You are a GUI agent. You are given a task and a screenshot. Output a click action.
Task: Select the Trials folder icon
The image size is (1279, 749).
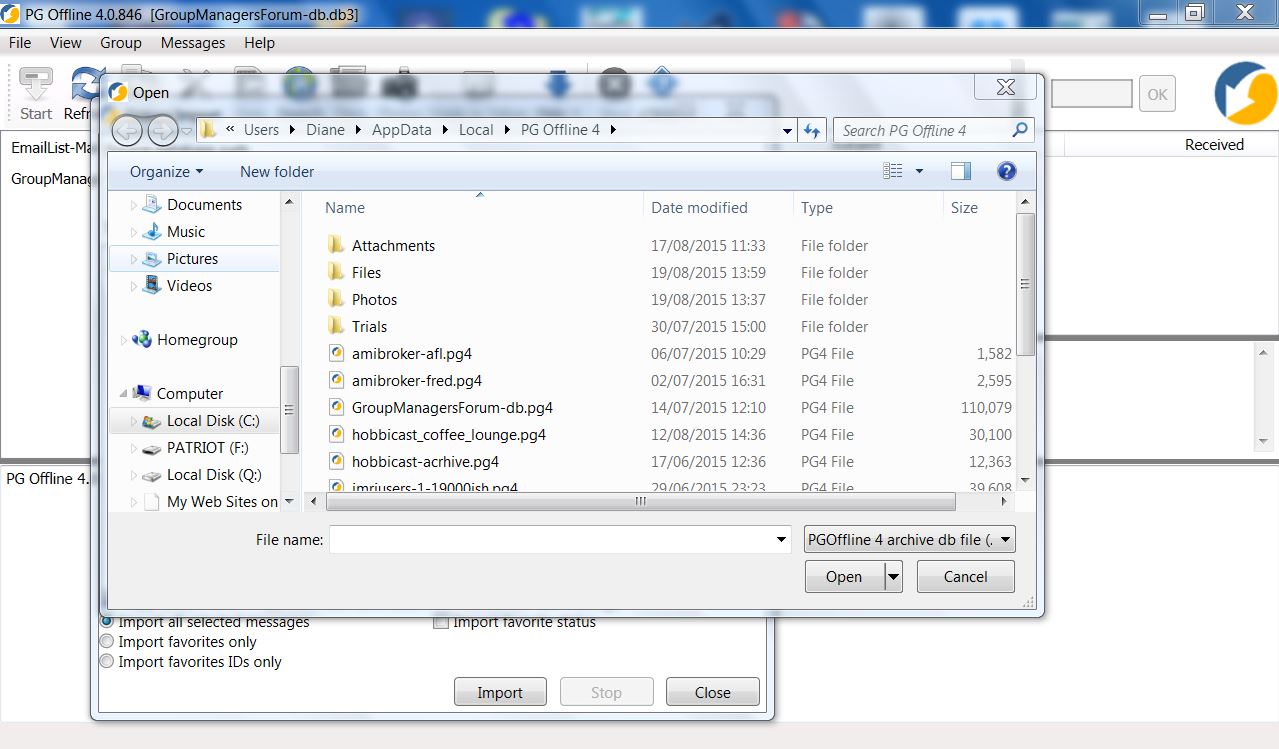point(336,326)
